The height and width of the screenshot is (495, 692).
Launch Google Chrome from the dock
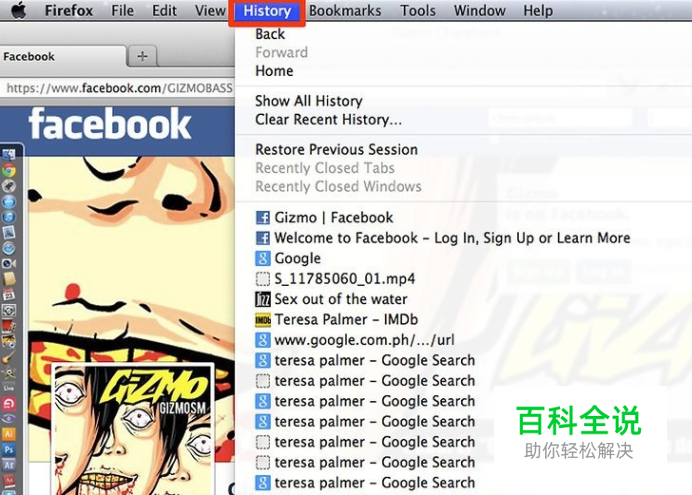pos(9,171)
